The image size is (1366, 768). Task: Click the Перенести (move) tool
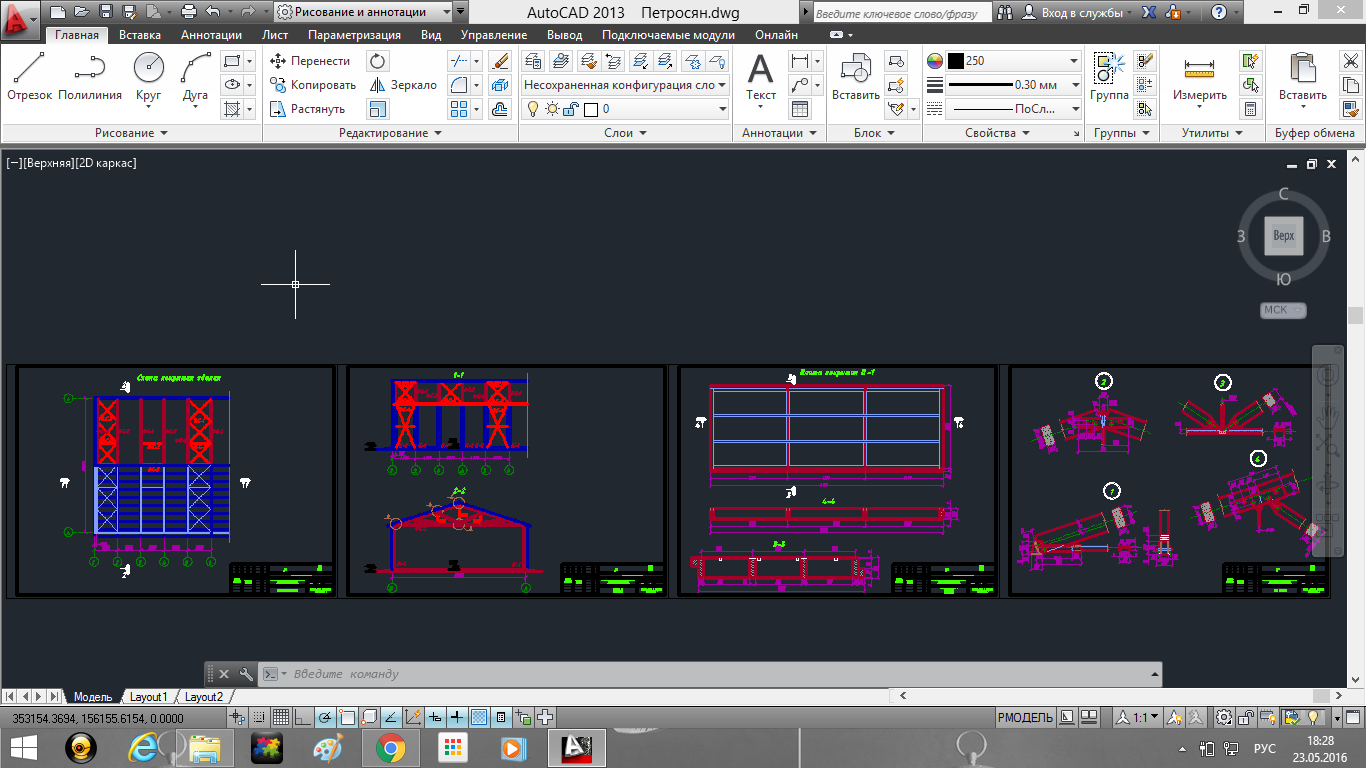pos(309,61)
